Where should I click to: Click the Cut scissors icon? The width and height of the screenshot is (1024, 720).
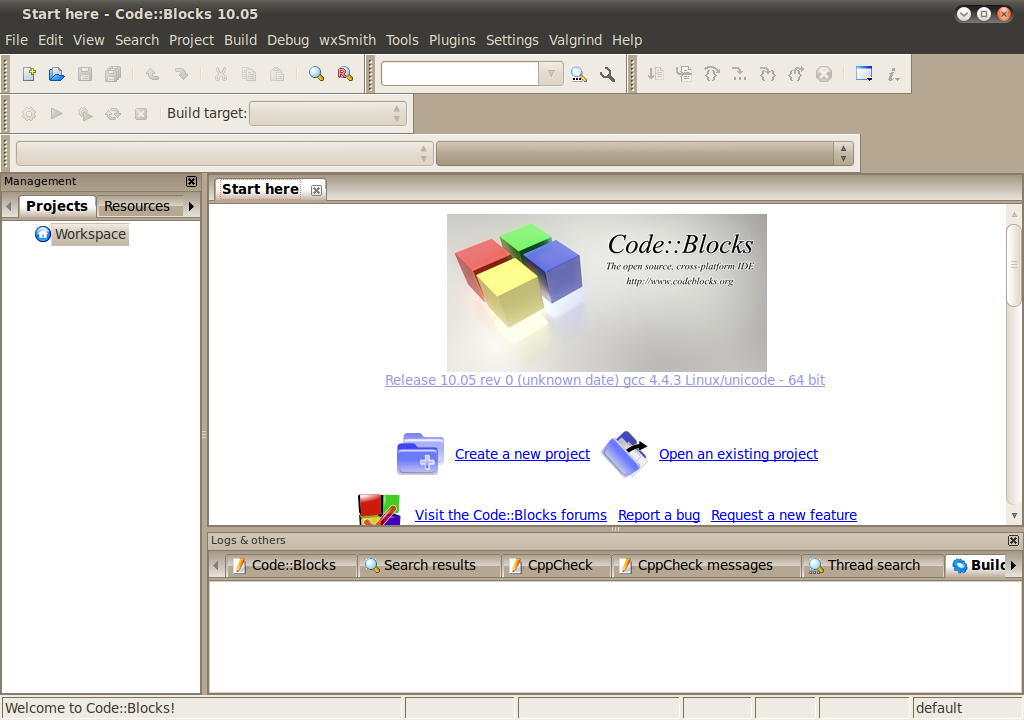point(221,74)
